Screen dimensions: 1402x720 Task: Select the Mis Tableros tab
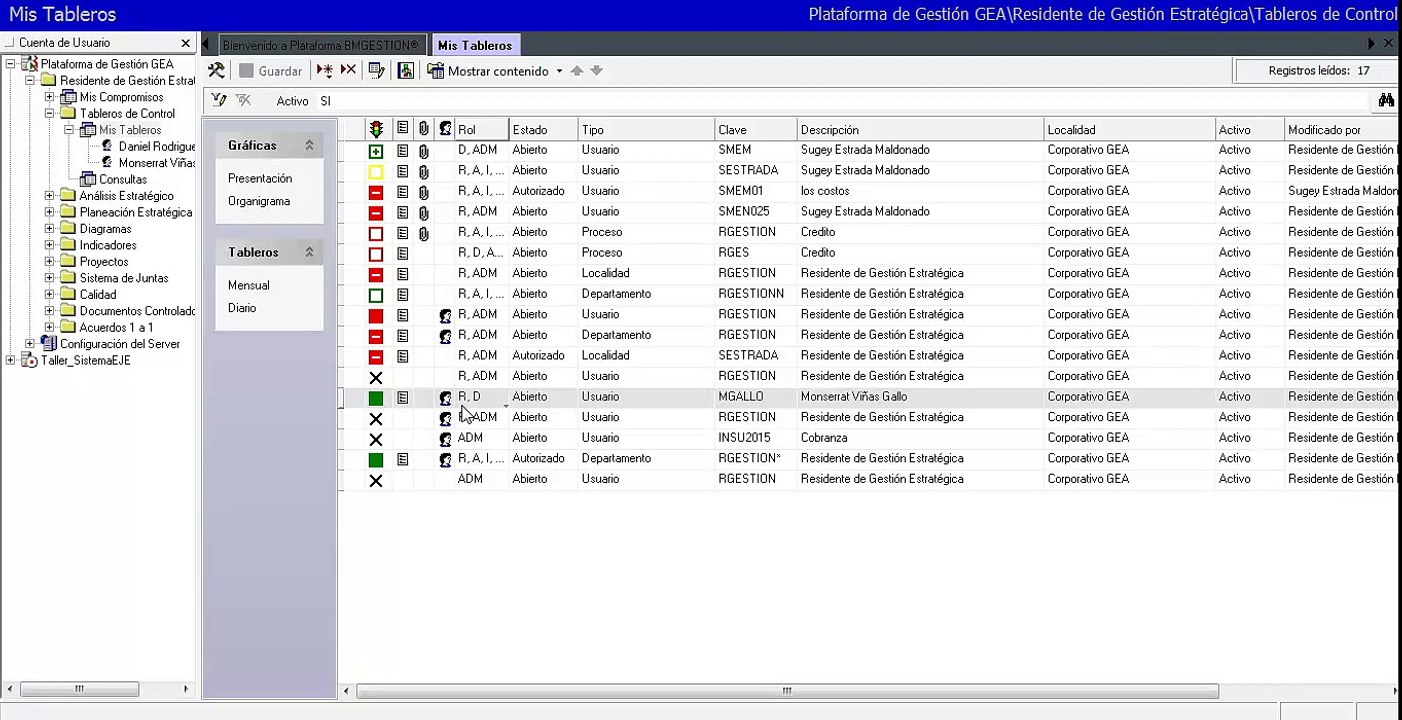point(475,45)
